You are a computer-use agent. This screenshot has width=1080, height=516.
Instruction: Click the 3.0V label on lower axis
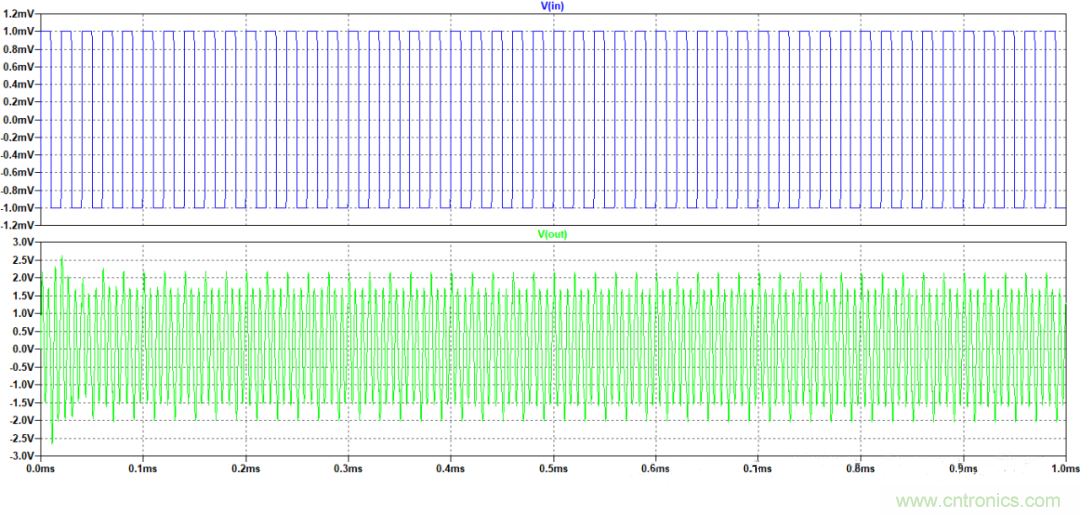pyautogui.click(x=22, y=243)
